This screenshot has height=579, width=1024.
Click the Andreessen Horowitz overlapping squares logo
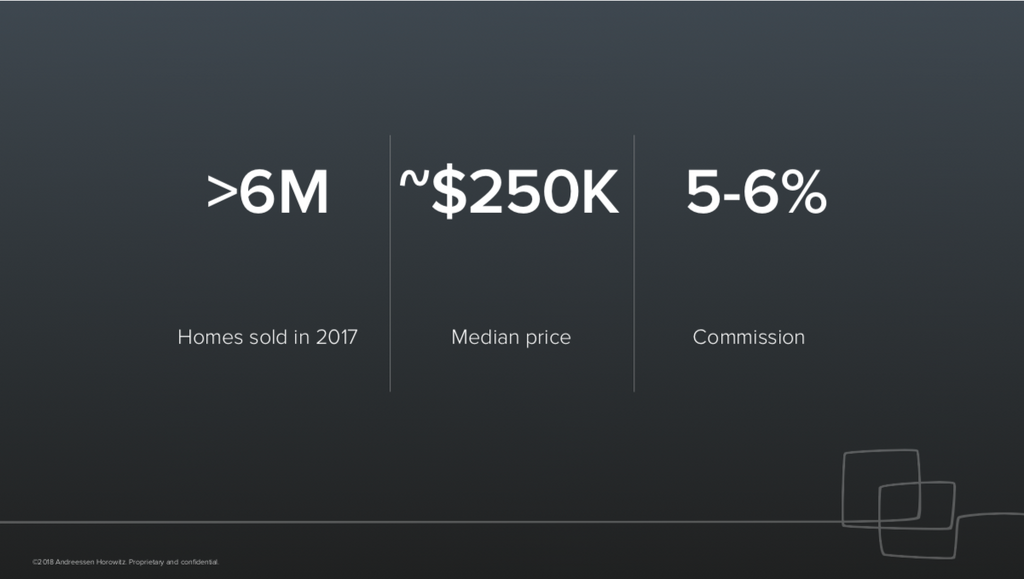tap(900, 500)
